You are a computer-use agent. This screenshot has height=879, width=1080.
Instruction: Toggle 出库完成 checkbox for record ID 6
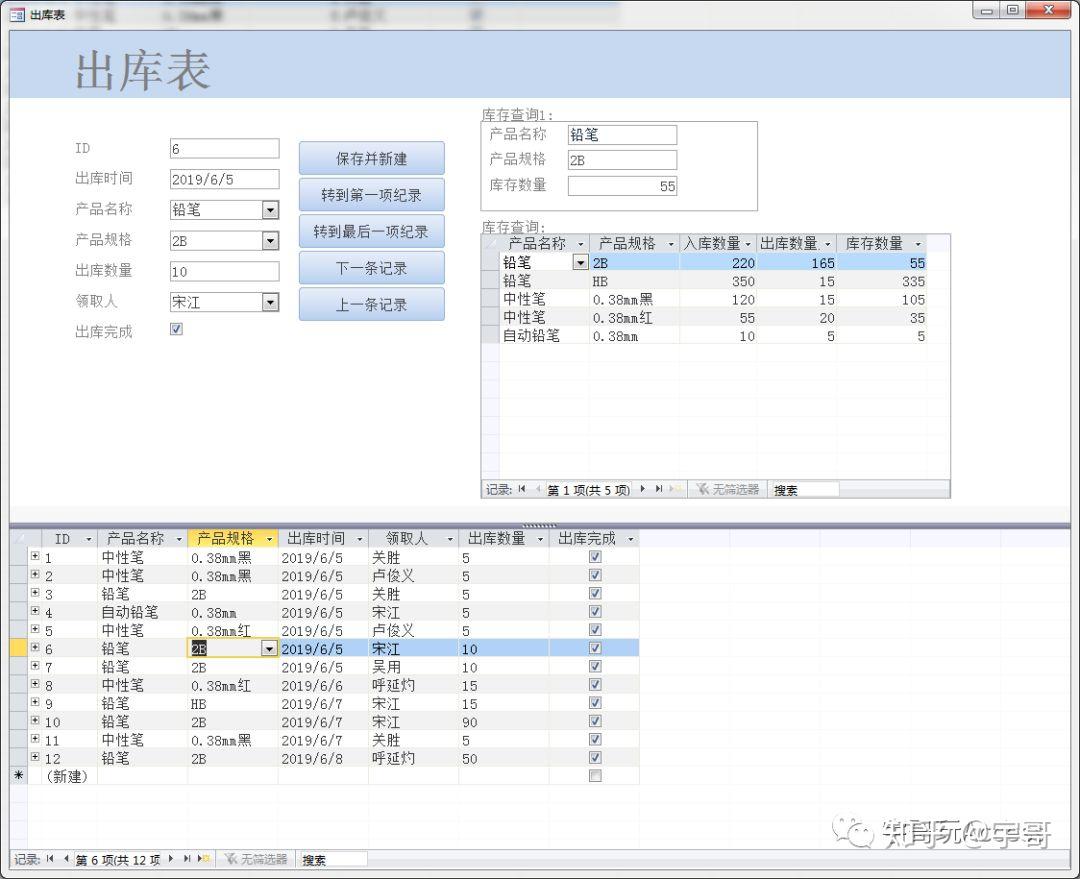596,648
